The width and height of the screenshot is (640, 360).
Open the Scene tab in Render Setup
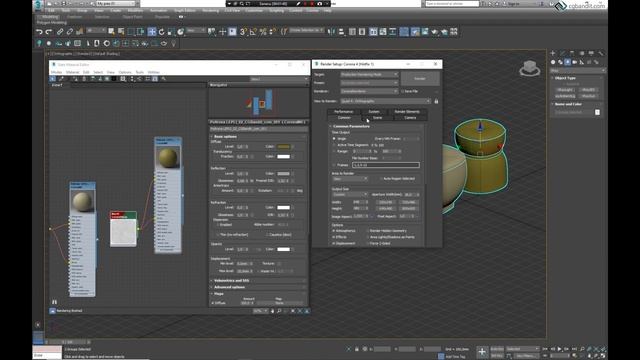377,118
